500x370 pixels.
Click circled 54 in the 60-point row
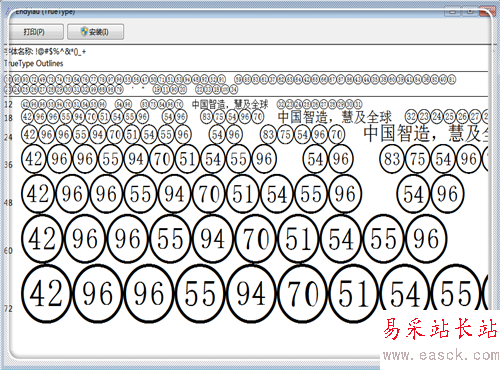(x=341, y=239)
